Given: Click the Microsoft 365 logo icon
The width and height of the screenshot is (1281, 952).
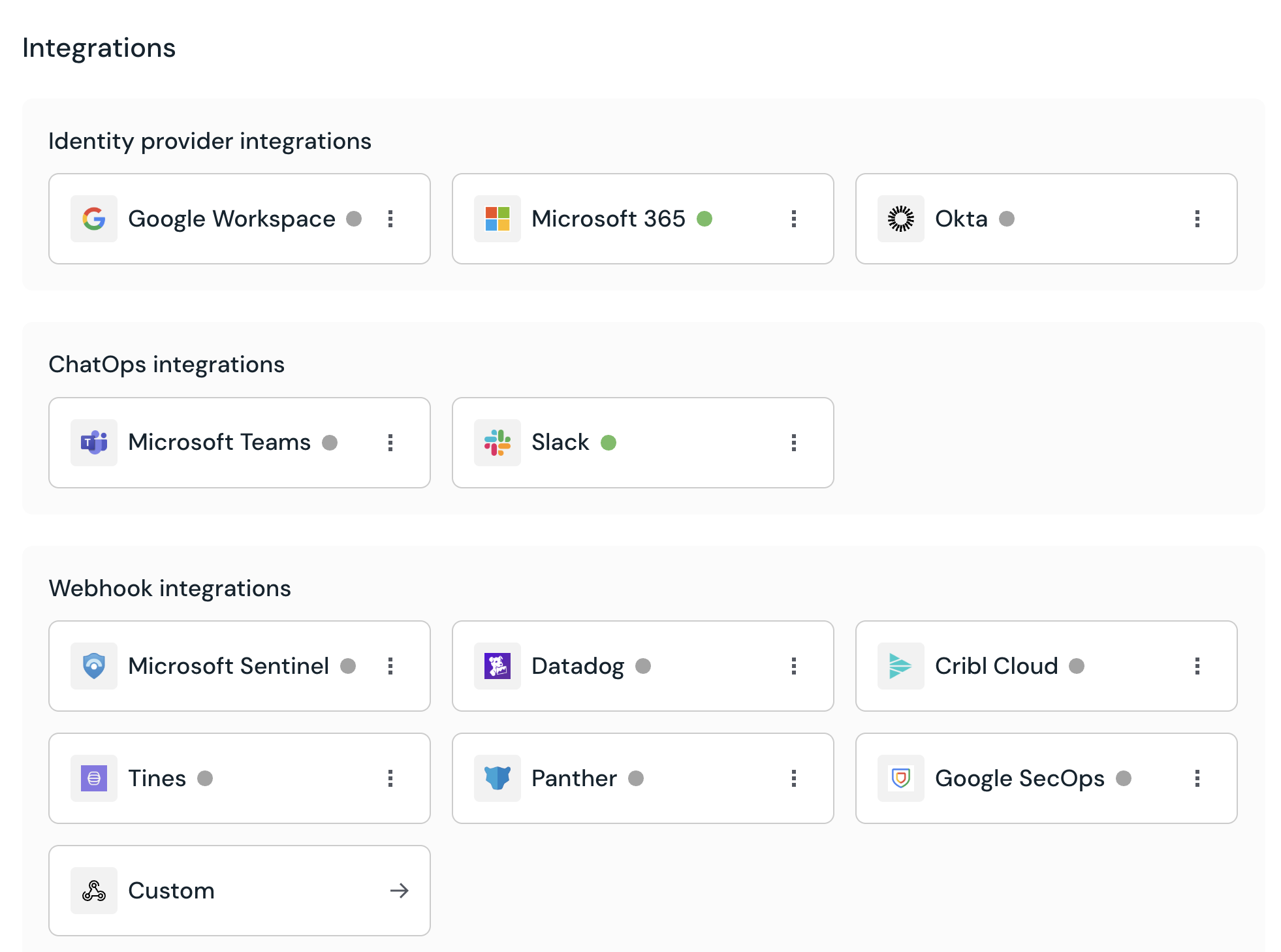Looking at the screenshot, I should (x=497, y=219).
